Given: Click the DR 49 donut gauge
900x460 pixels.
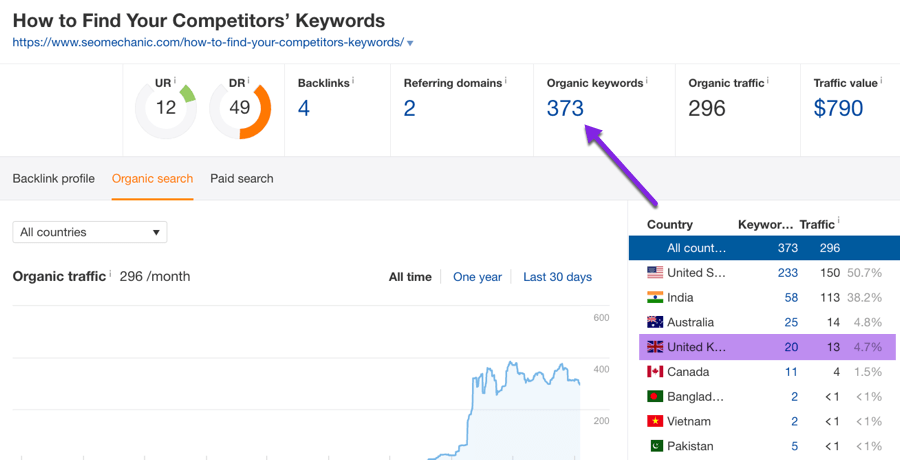Looking at the screenshot, I should 240,107.
